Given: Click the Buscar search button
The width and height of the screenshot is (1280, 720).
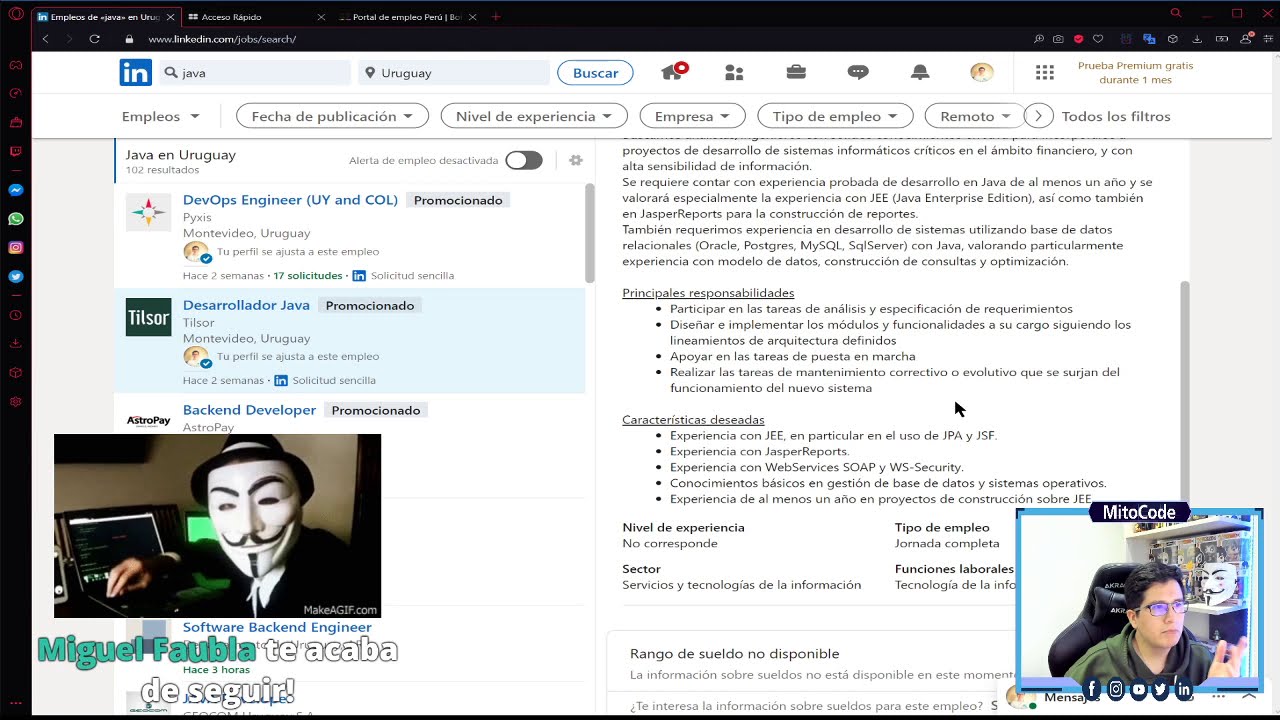Looking at the screenshot, I should click(595, 73).
